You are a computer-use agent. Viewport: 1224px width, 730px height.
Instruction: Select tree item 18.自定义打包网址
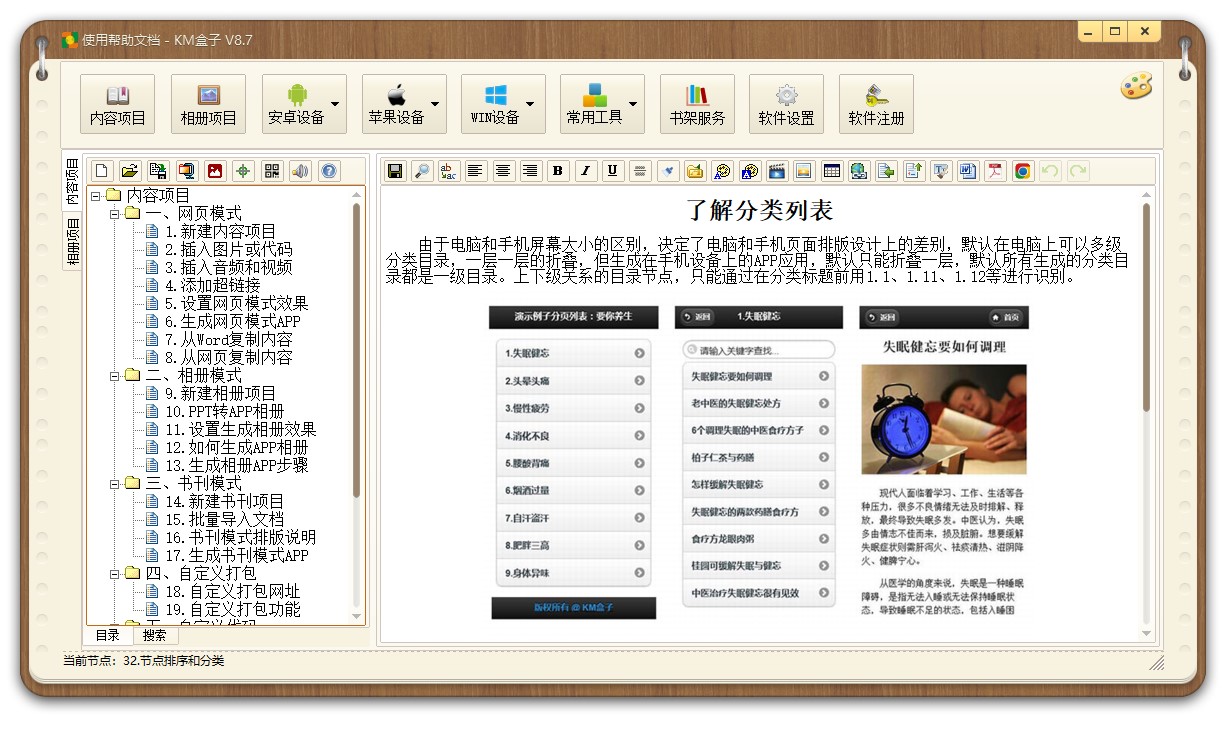click(x=231, y=591)
